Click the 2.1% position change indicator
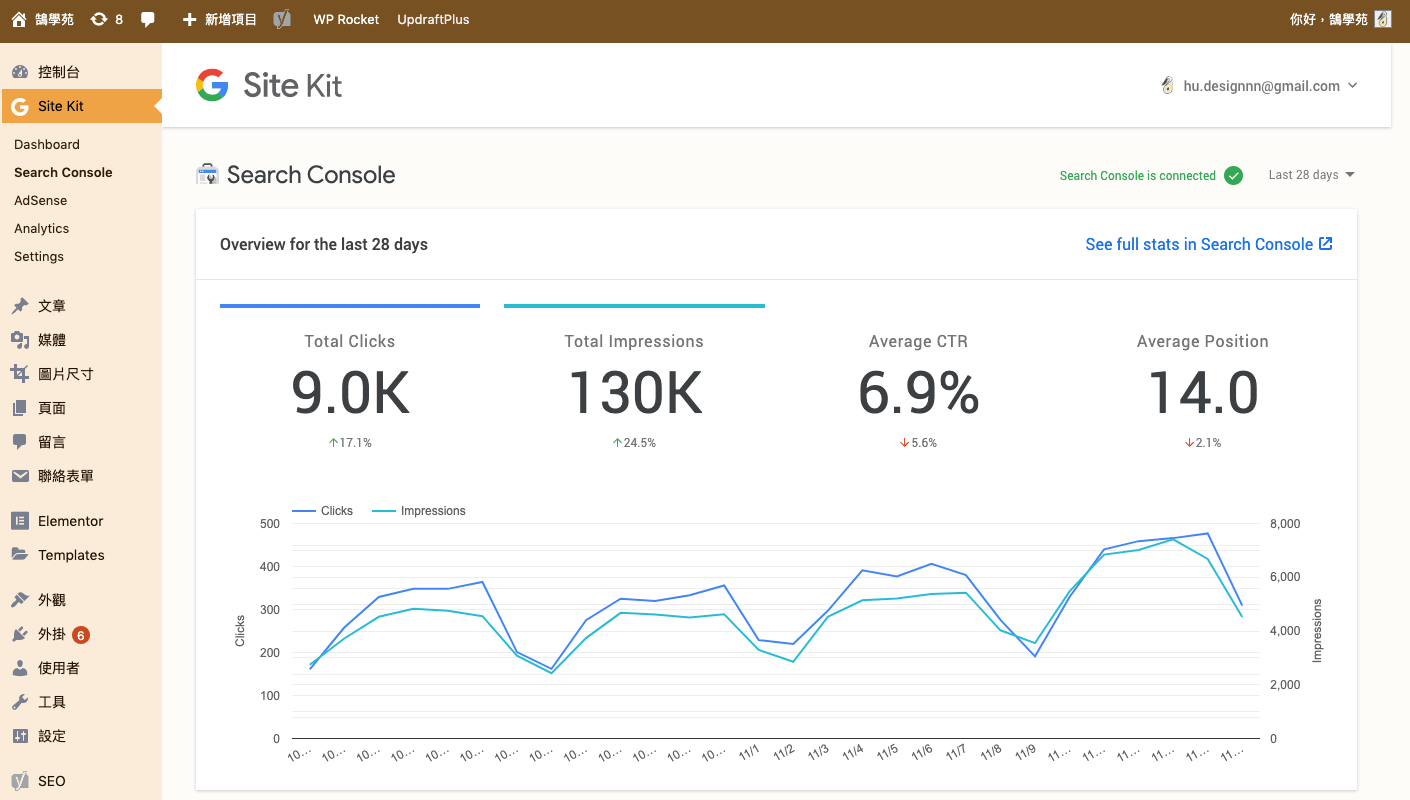The height and width of the screenshot is (800, 1410). 1203,443
